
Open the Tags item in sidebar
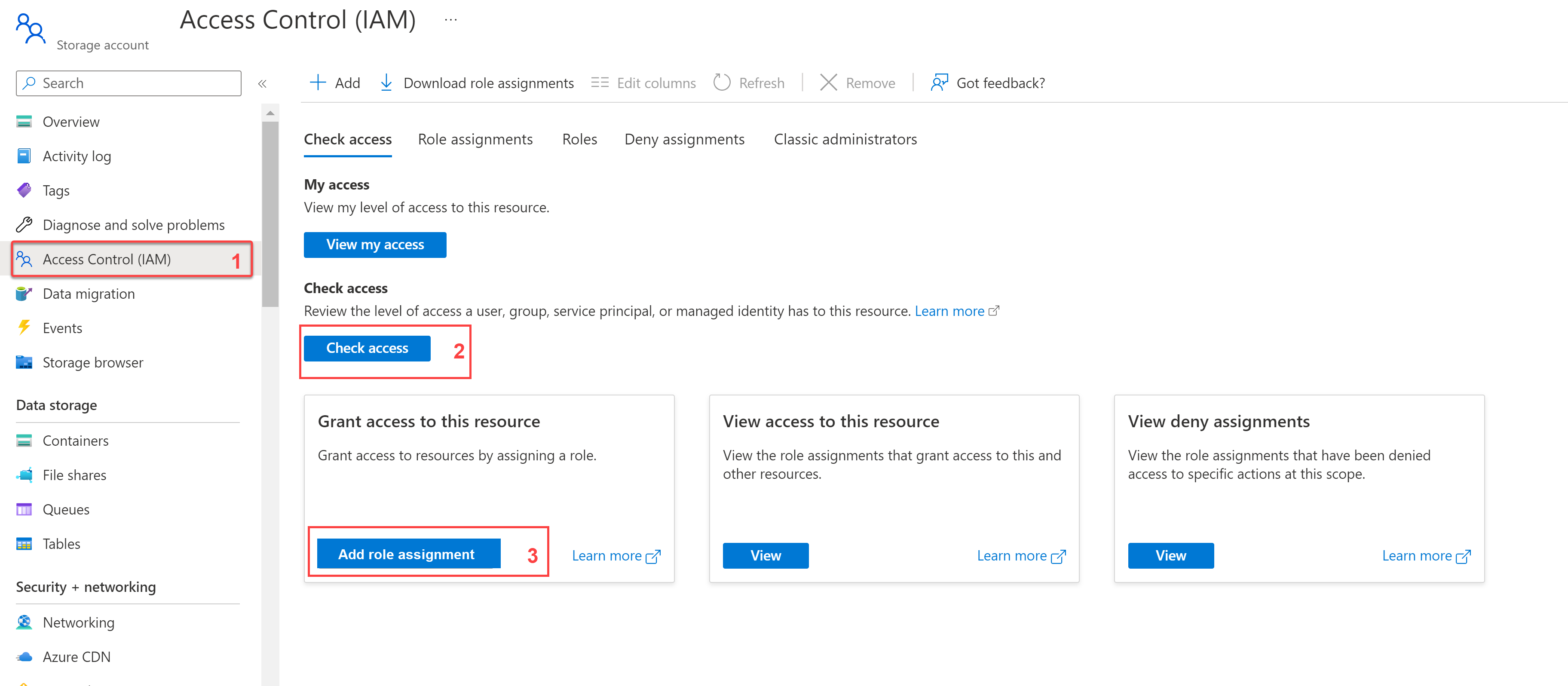tap(56, 190)
